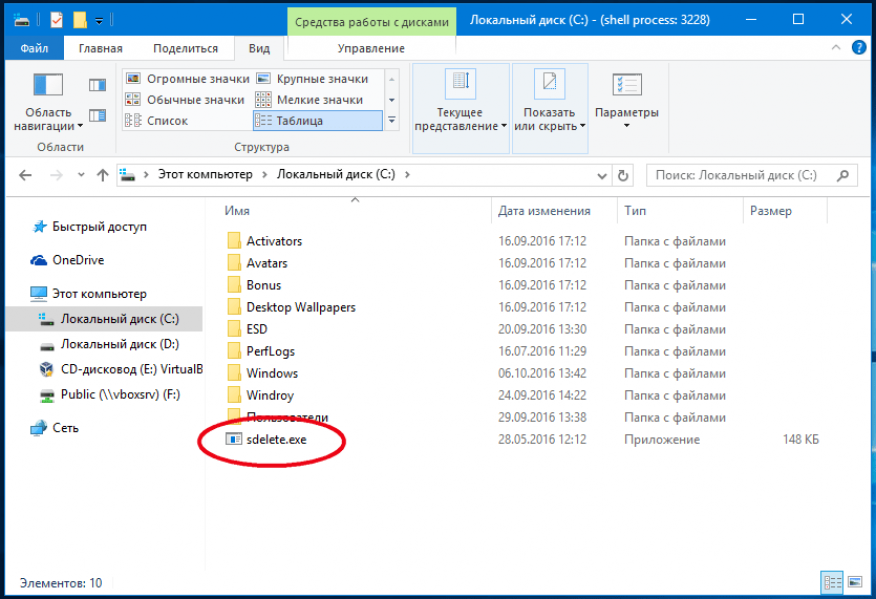Click the Properties icon in quick access toolbar
This screenshot has width=876, height=599.
[x=55, y=19]
